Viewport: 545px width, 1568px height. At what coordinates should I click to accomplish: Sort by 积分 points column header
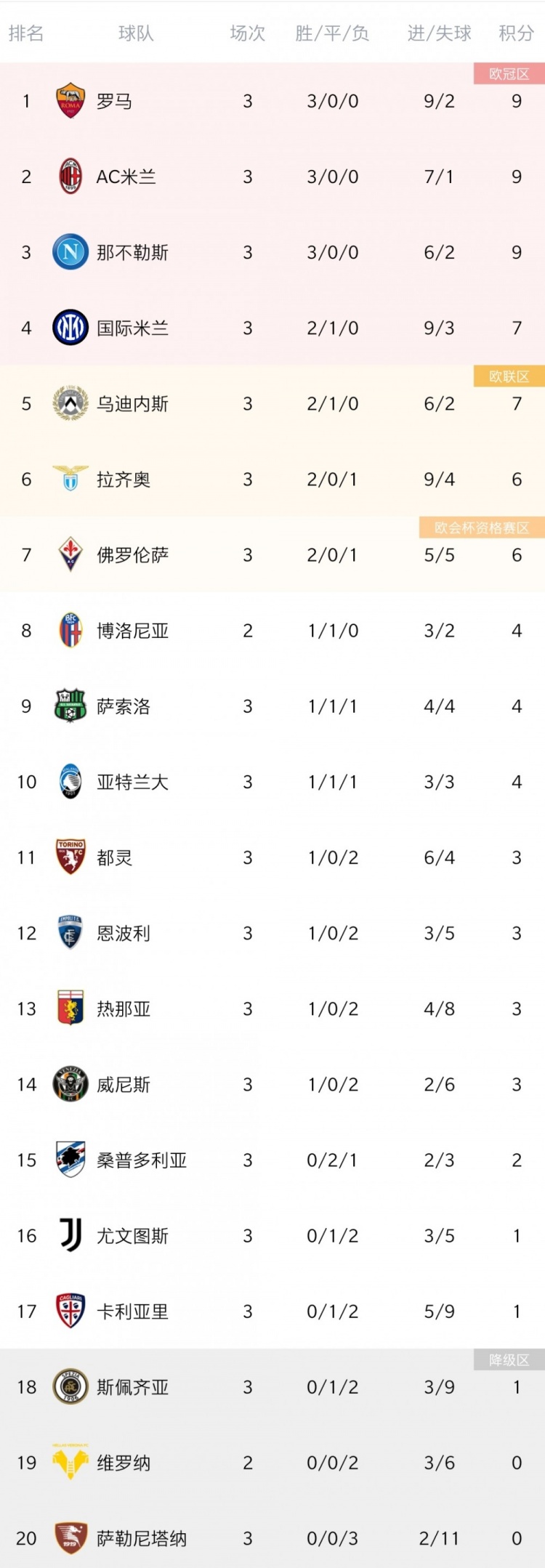point(517,33)
